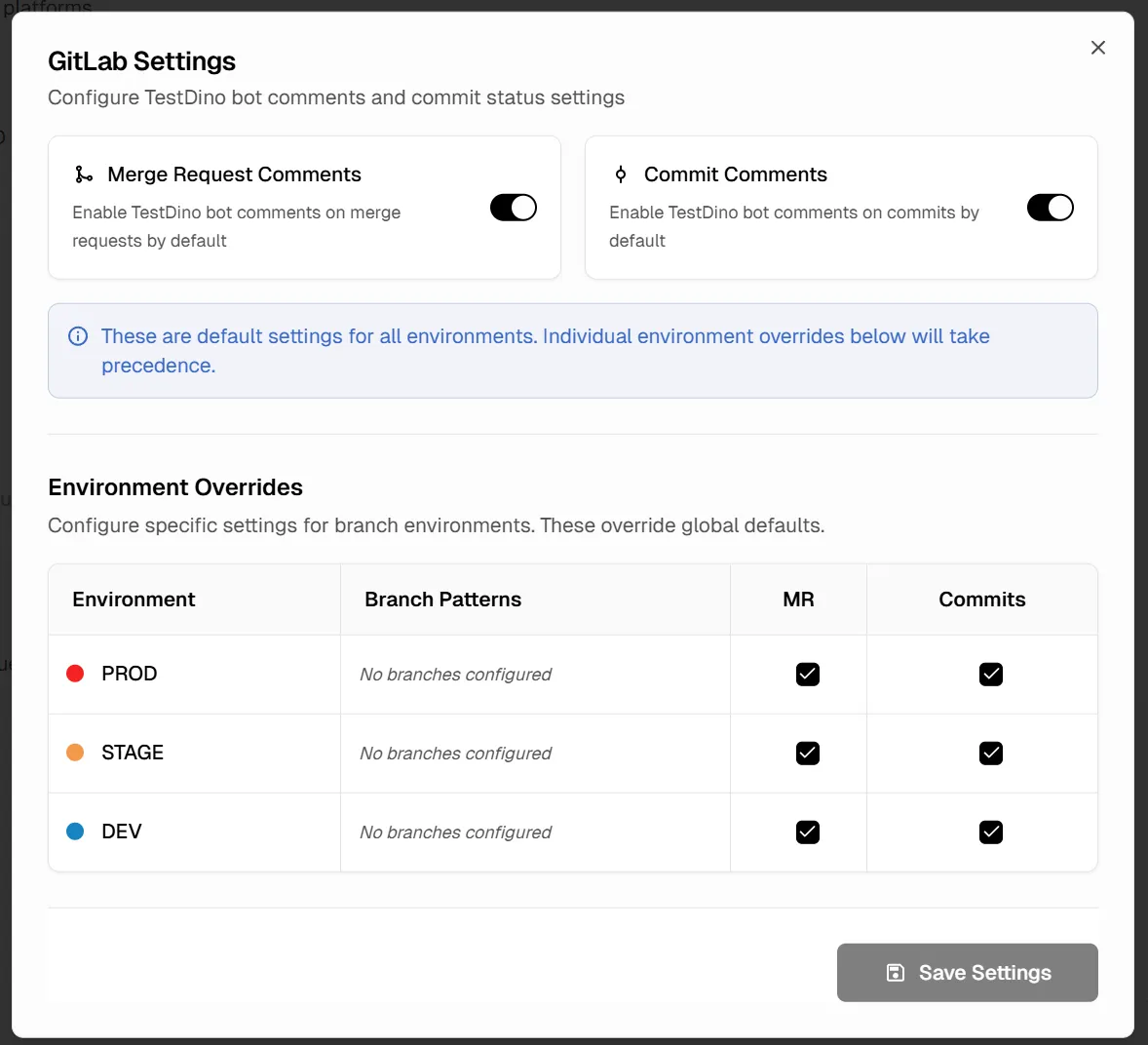Image resolution: width=1148 pixels, height=1045 pixels.
Task: Click the save disk icon on Save Settings
Action: [895, 972]
